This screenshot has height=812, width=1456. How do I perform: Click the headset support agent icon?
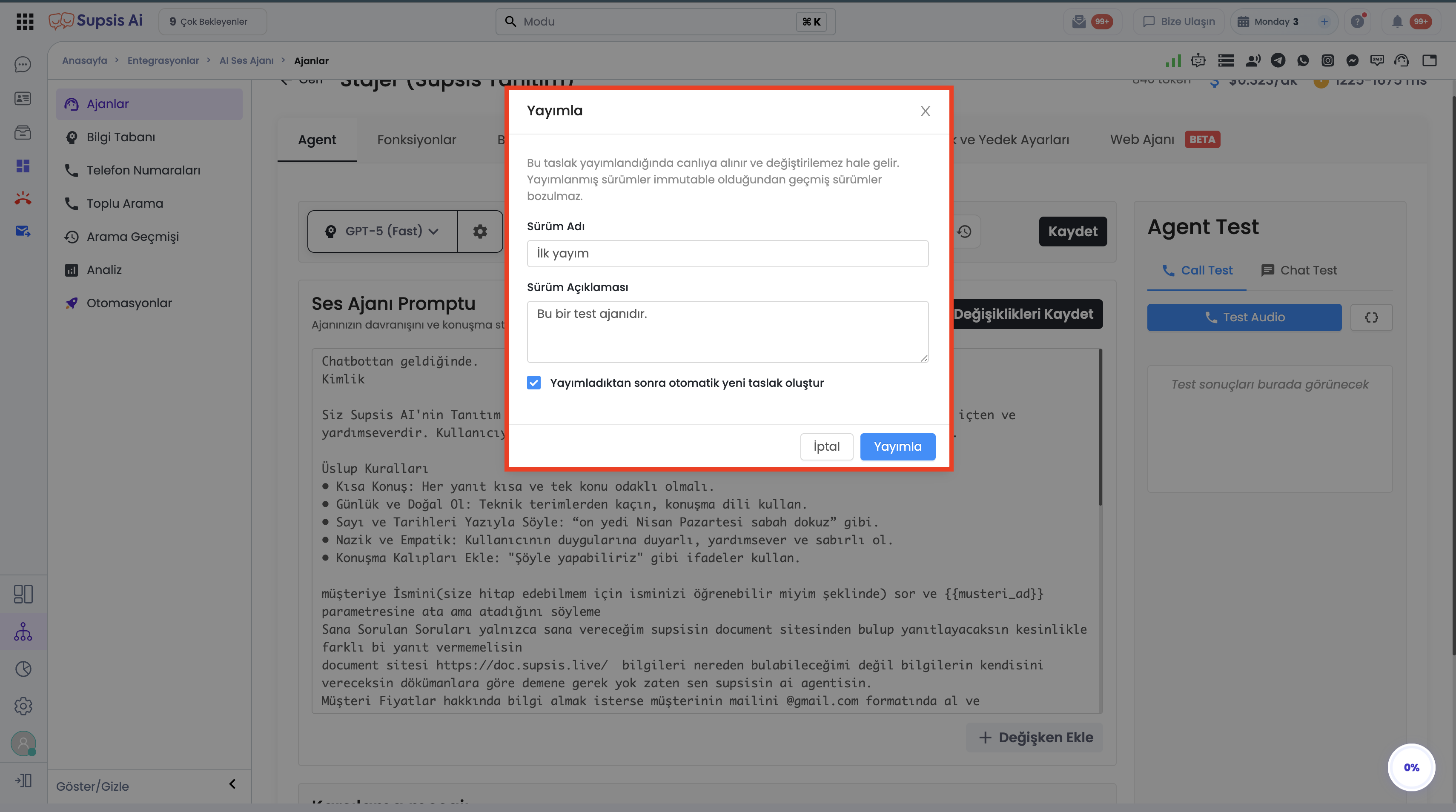point(1402,60)
